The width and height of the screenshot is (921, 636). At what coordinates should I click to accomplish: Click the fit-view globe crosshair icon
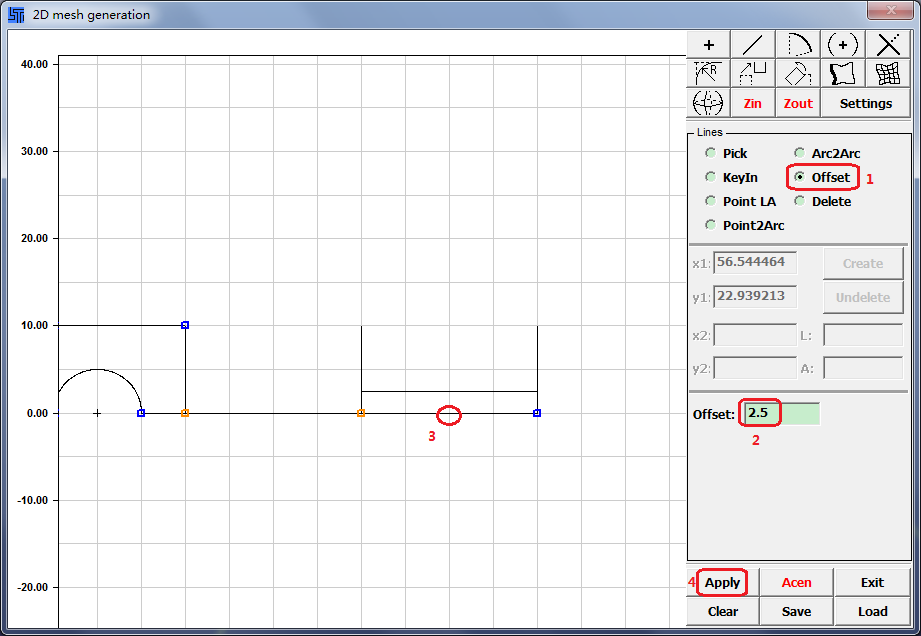pos(708,103)
